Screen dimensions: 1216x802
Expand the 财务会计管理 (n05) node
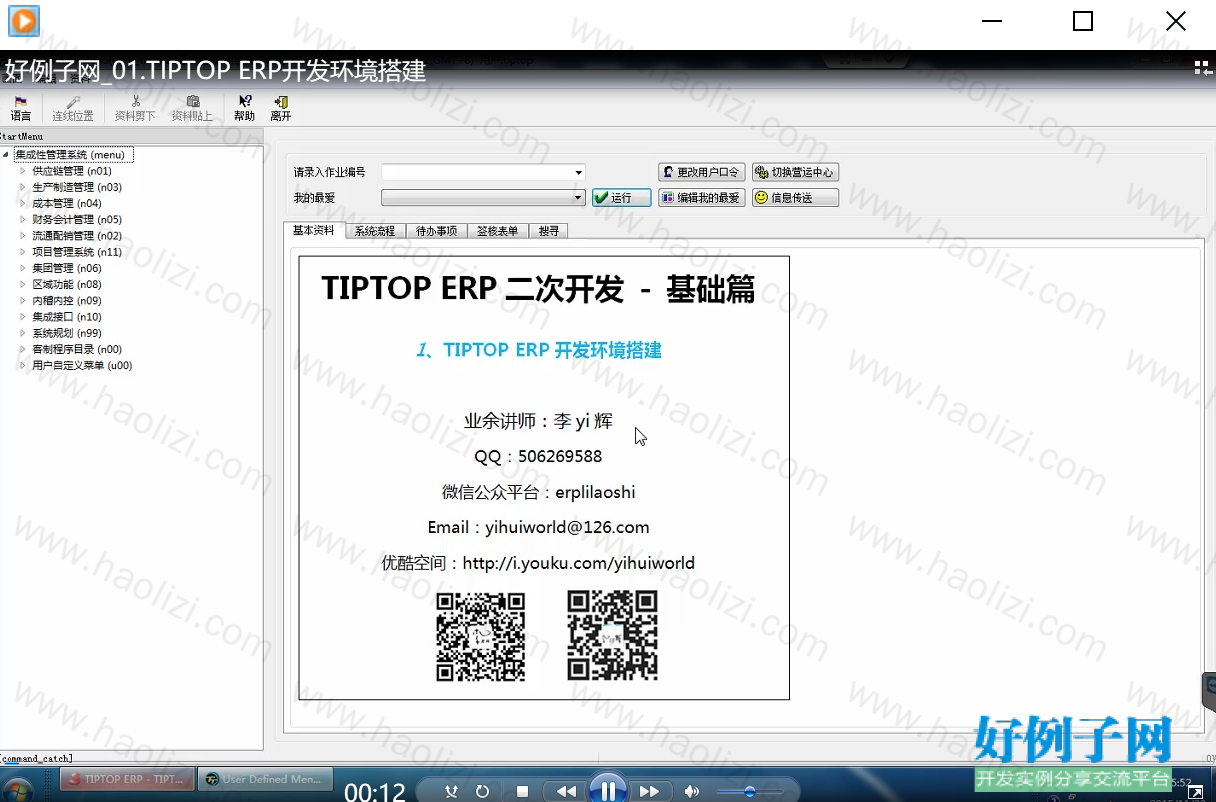[23, 219]
